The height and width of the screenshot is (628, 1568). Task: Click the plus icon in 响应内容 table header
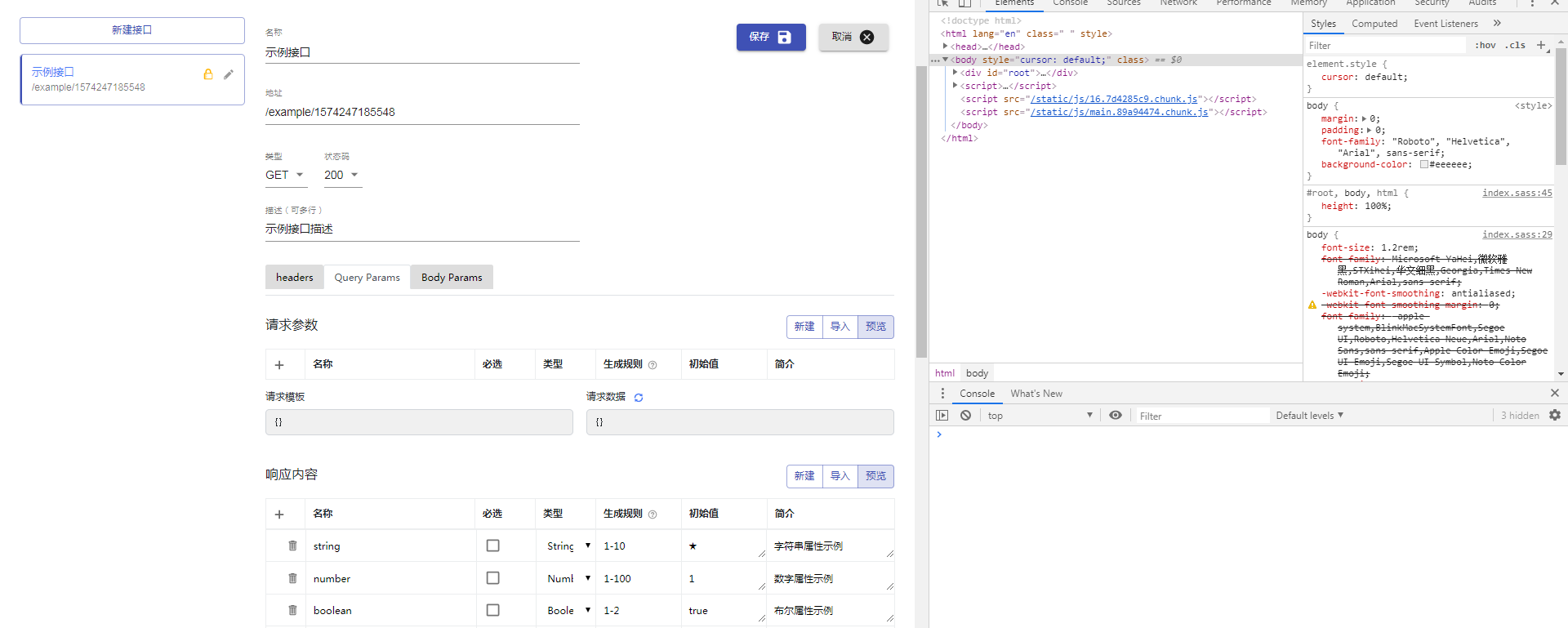279,514
